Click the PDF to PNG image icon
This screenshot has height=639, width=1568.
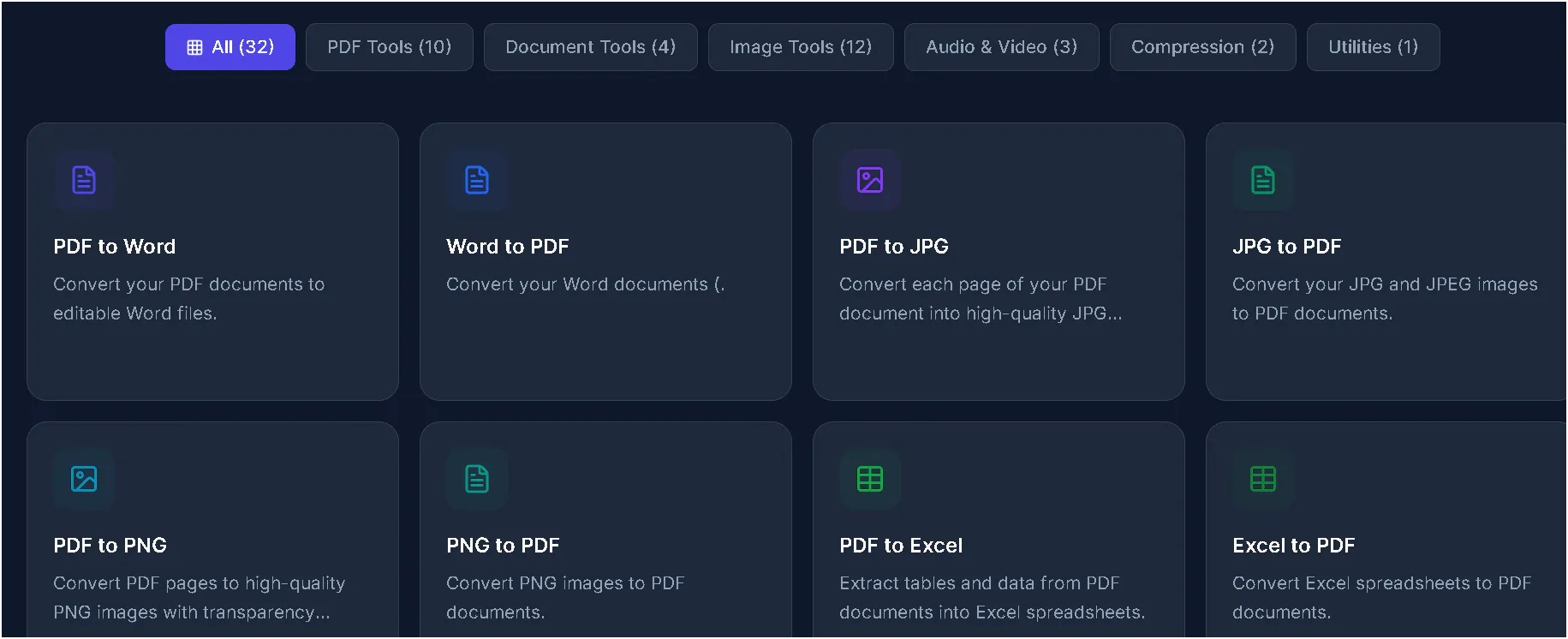click(84, 479)
